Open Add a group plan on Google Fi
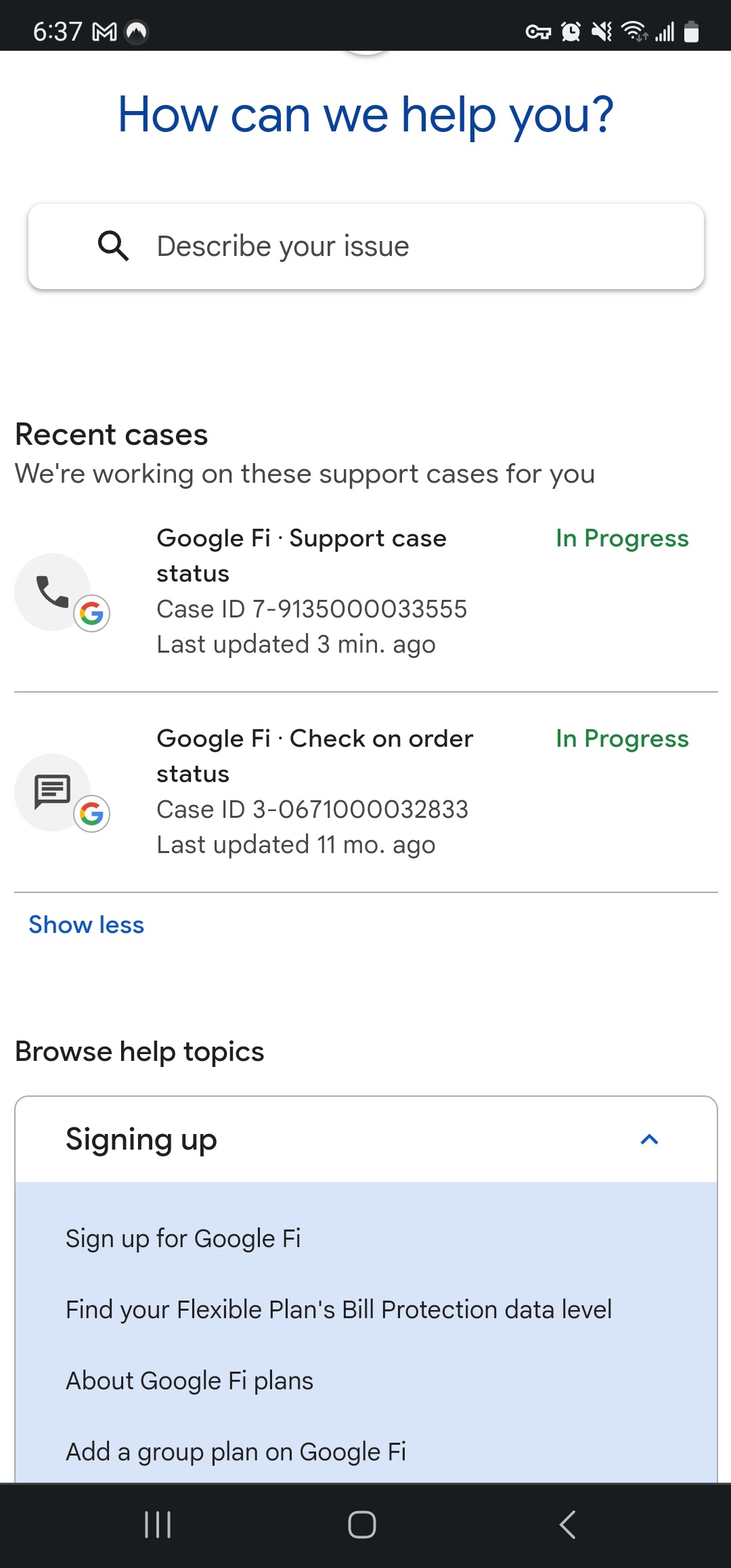The width and height of the screenshot is (731, 1568). tap(236, 1452)
